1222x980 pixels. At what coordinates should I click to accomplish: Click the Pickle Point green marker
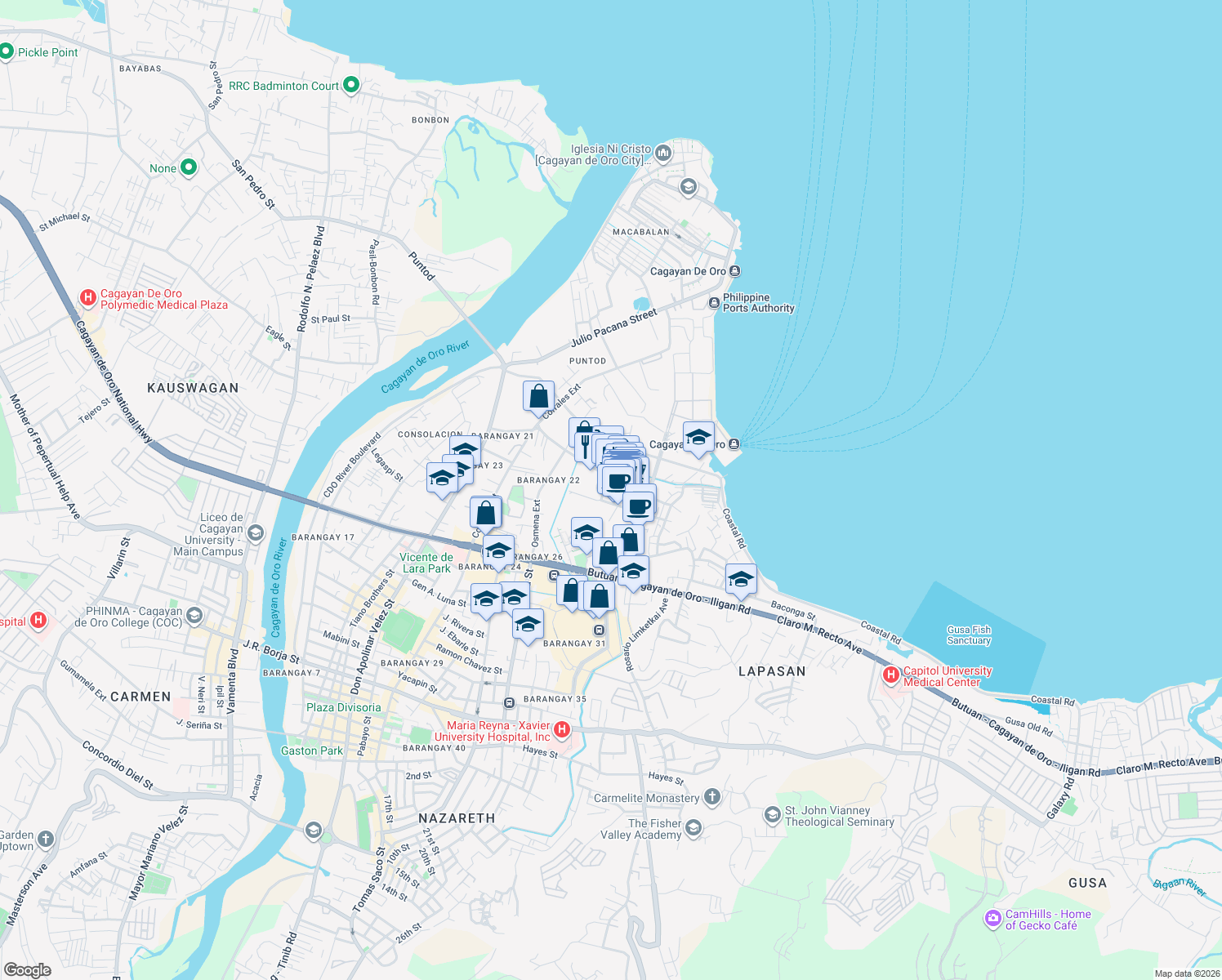[7, 51]
